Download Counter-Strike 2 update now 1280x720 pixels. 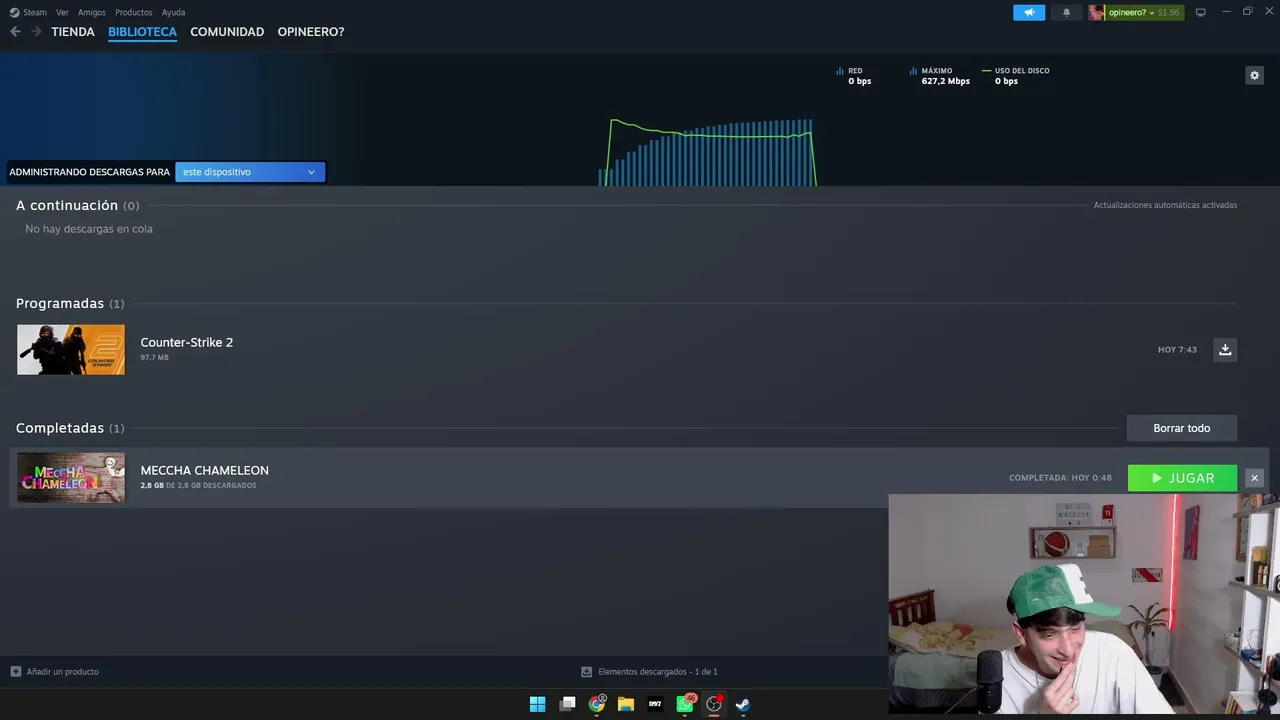click(1225, 349)
